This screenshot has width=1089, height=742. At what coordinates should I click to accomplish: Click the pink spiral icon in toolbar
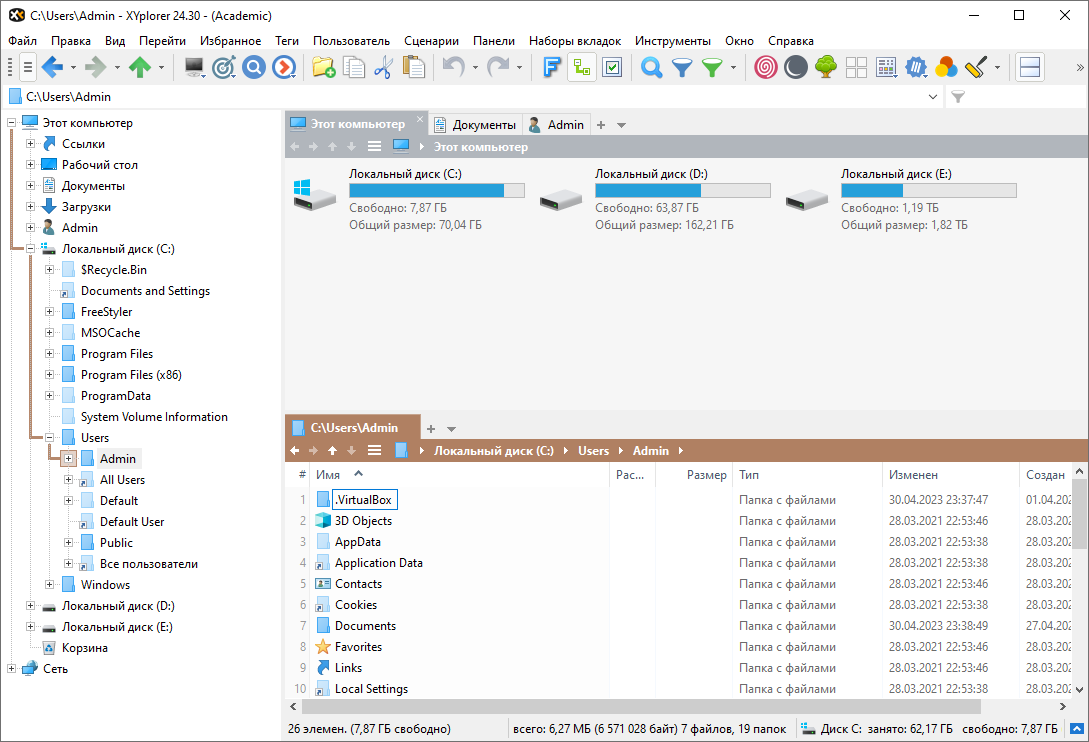[x=765, y=68]
